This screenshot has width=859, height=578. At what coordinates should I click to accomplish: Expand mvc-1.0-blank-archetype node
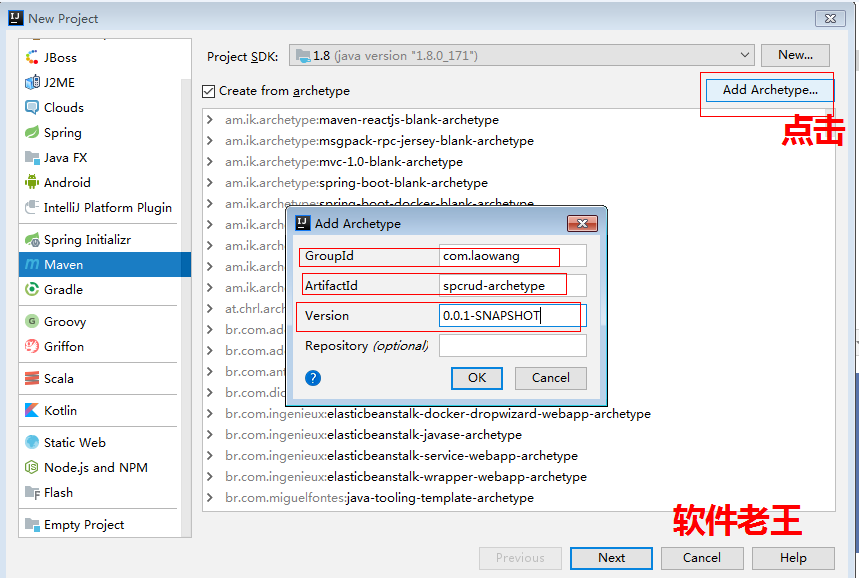point(210,162)
